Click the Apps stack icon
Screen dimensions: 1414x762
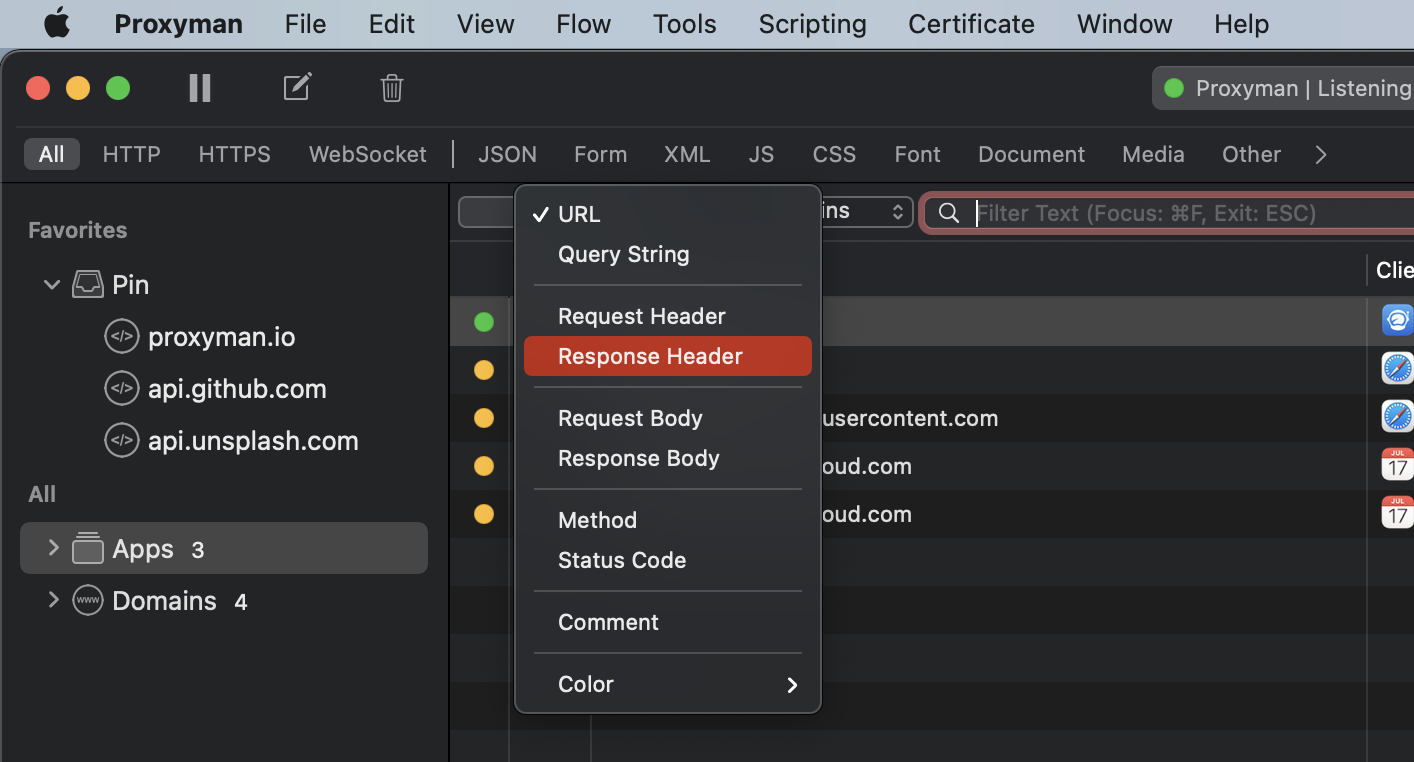click(x=88, y=548)
